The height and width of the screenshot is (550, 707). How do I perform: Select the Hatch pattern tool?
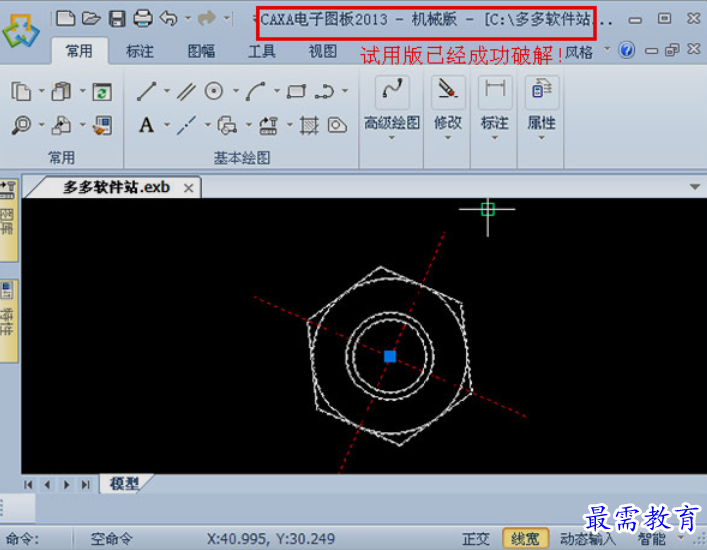[309, 125]
